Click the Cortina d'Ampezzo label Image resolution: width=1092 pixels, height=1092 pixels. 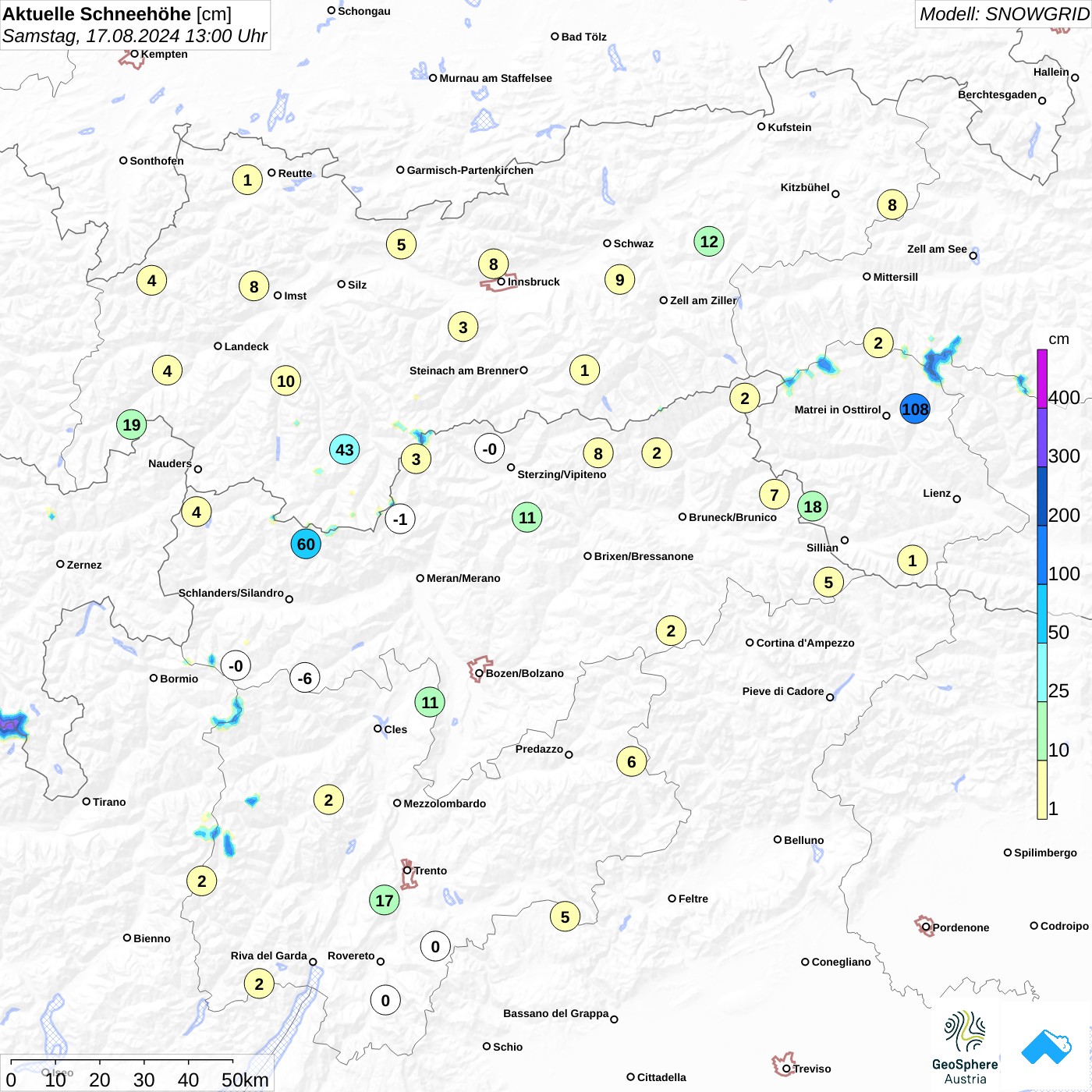click(806, 643)
